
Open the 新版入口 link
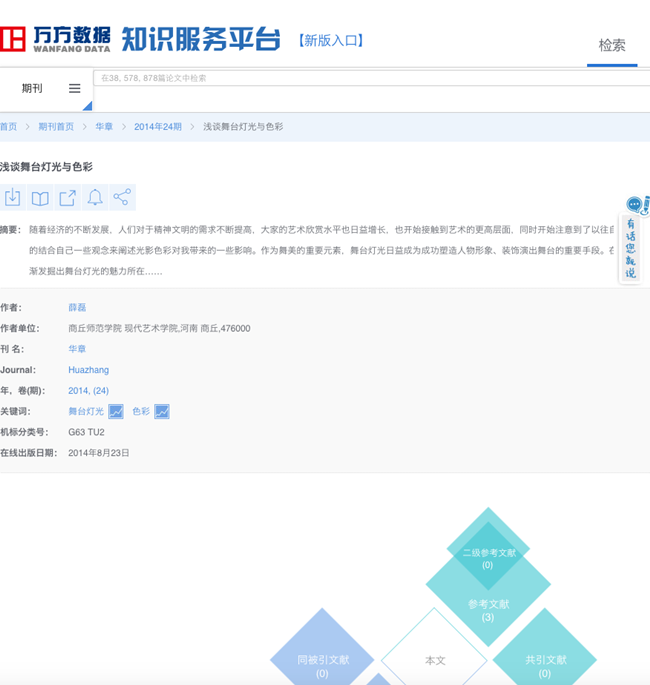pos(331,41)
